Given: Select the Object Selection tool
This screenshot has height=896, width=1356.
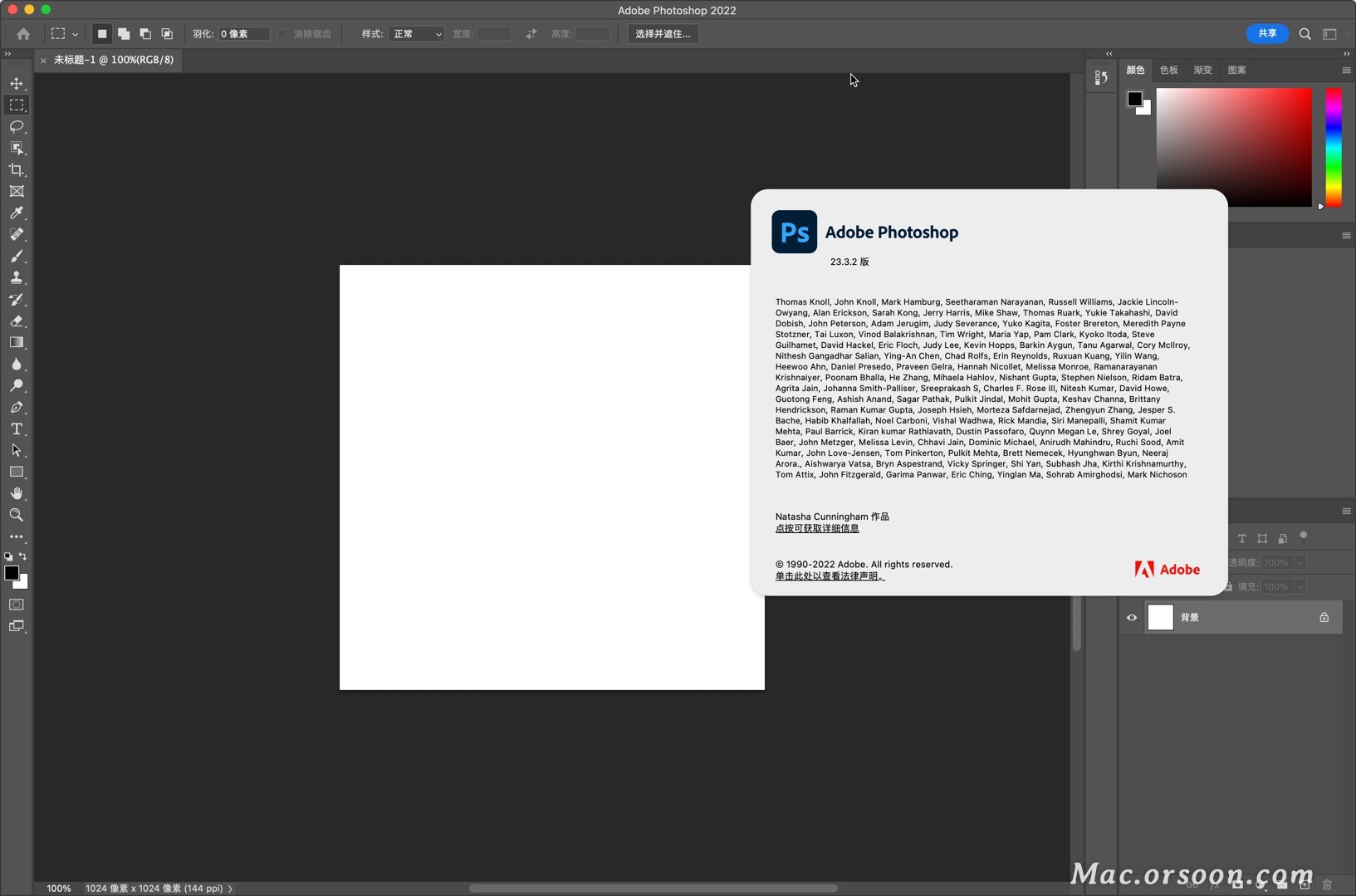Looking at the screenshot, I should click(x=17, y=148).
